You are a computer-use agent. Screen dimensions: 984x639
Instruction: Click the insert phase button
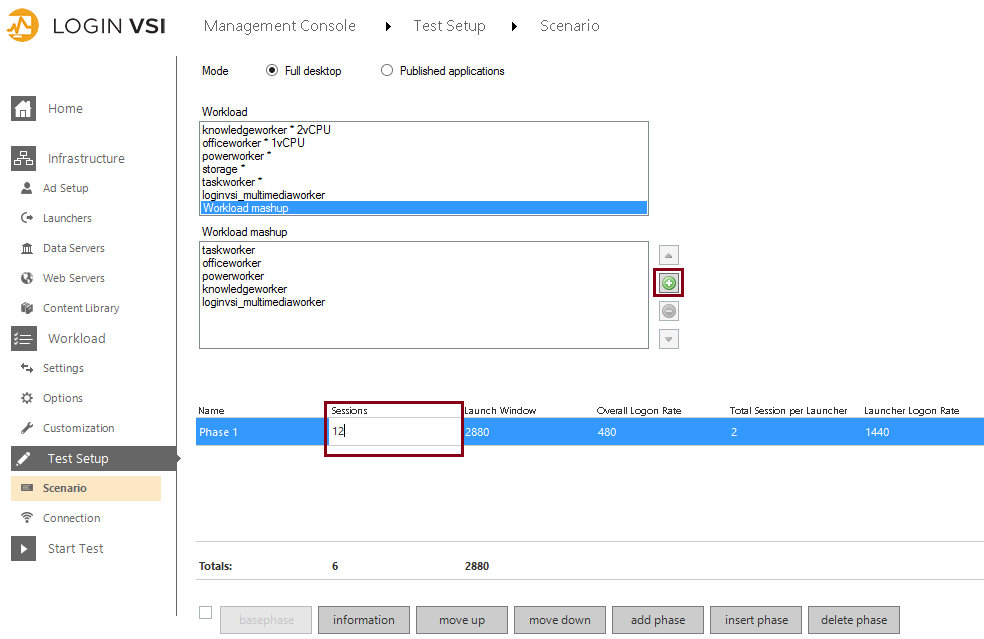coord(756,620)
